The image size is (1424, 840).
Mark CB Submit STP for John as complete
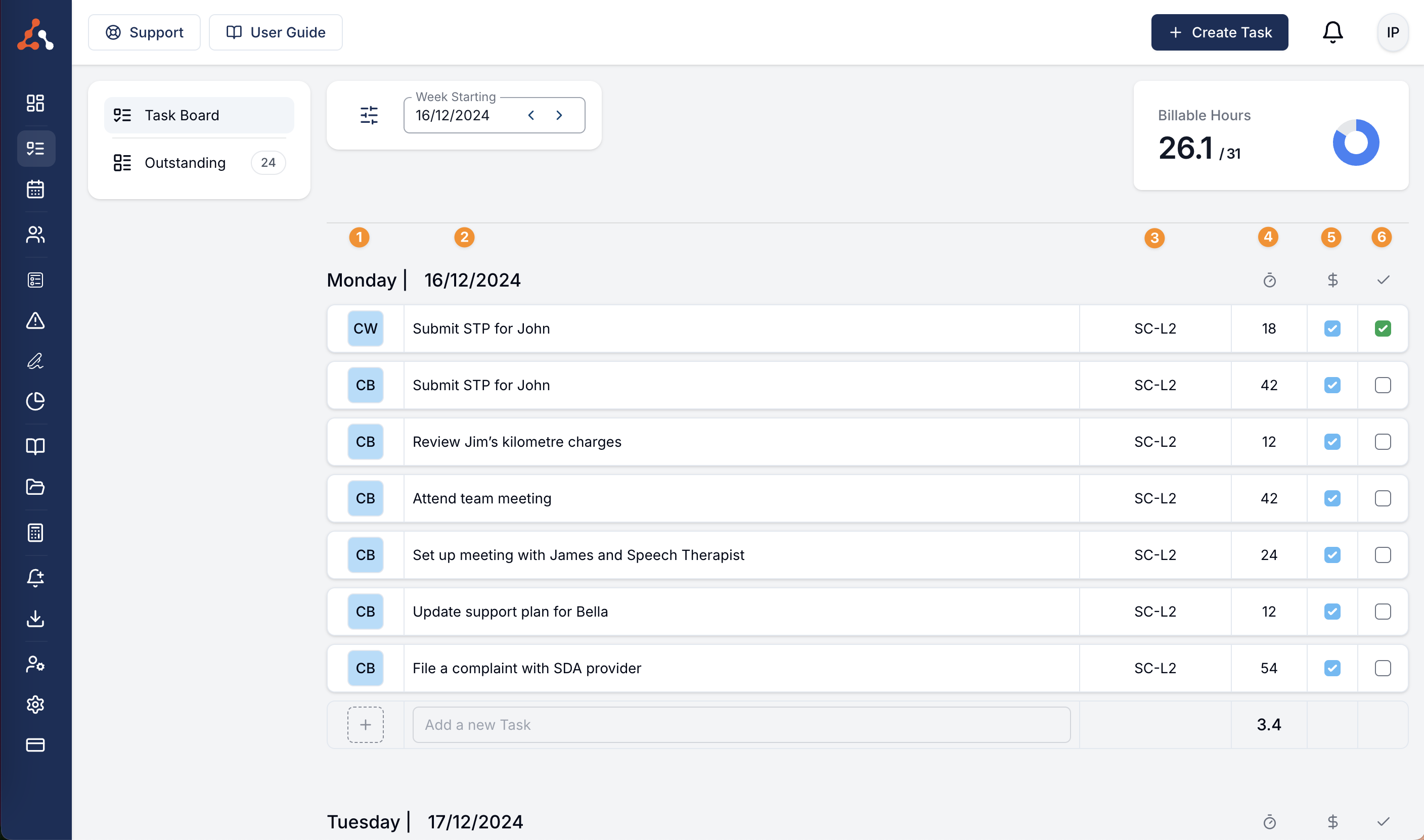coord(1383,385)
